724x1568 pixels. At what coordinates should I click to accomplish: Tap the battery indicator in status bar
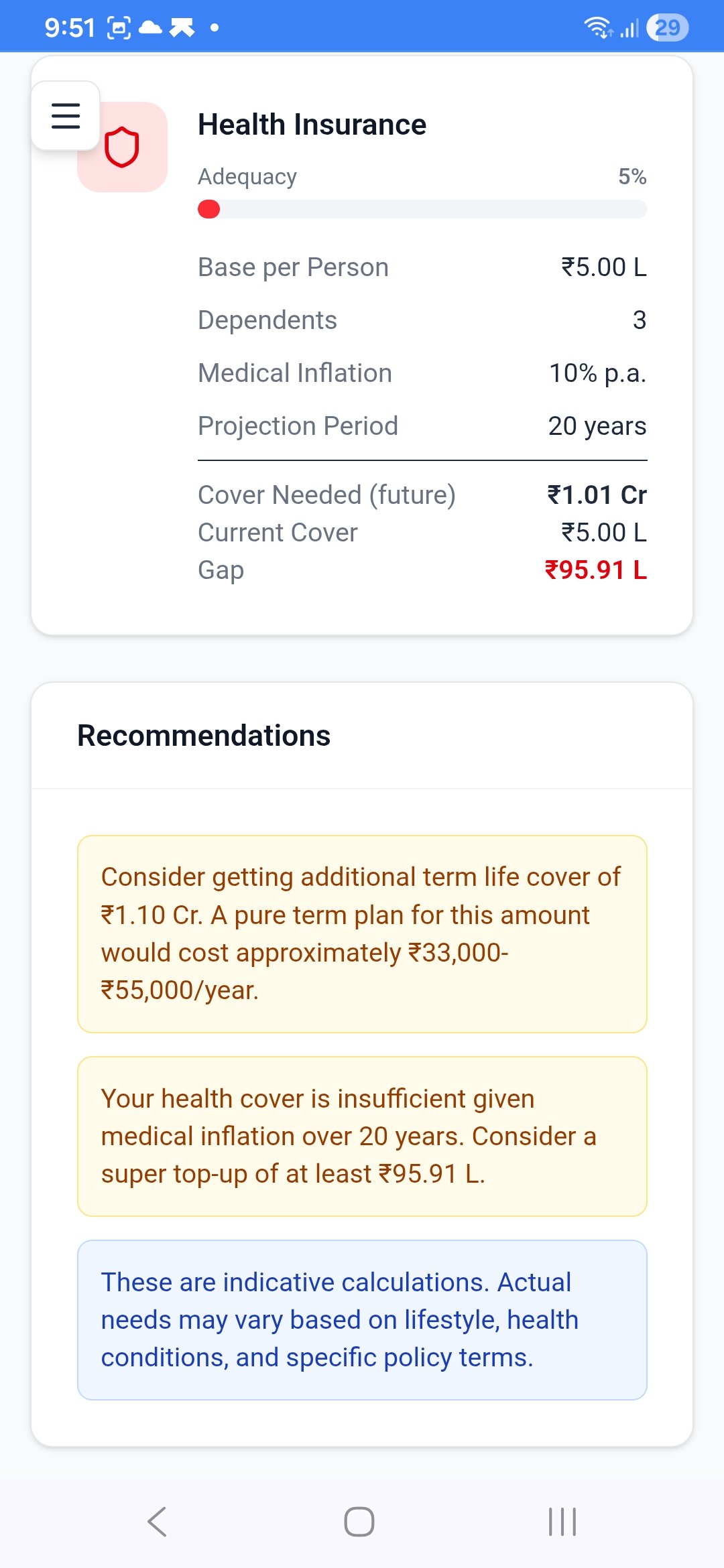tap(667, 27)
